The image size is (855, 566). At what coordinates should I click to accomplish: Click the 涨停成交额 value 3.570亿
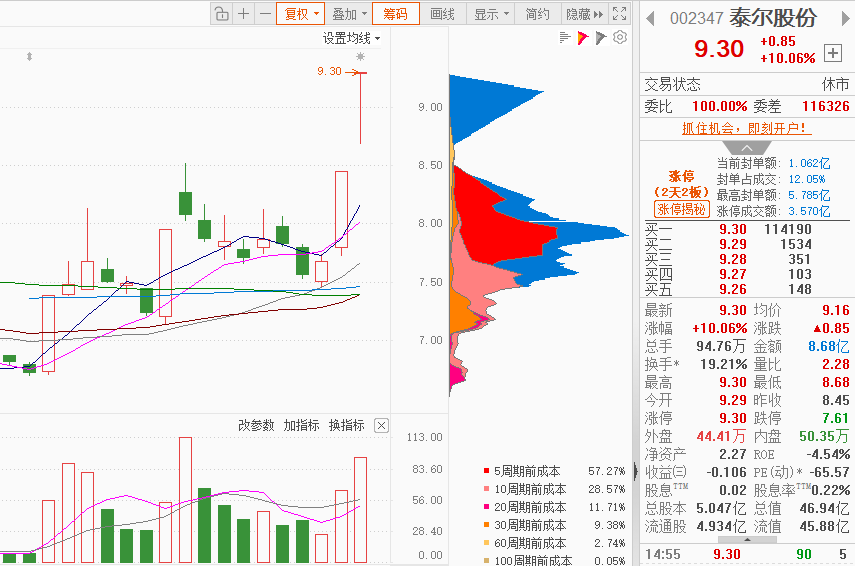click(809, 210)
